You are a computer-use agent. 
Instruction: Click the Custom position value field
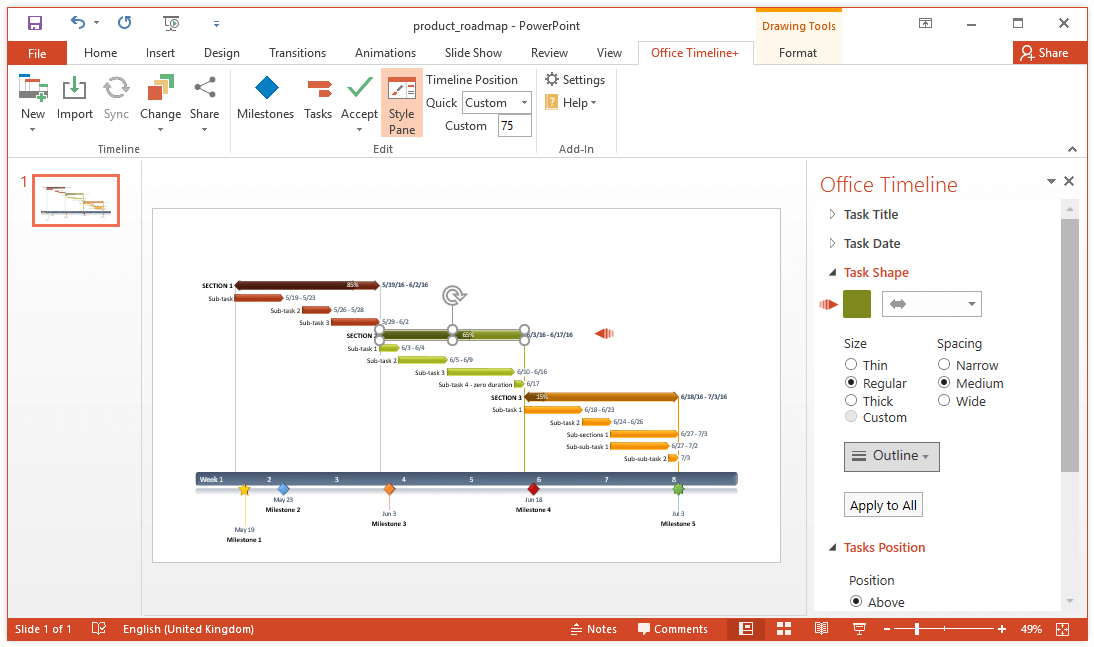coord(514,126)
